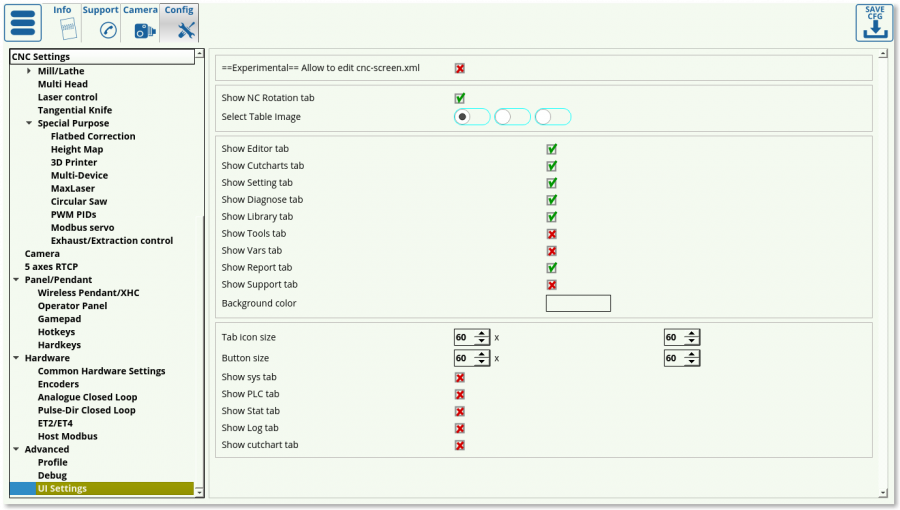The height and width of the screenshot is (510, 900).
Task: Open the Config tab
Action: click(x=179, y=22)
